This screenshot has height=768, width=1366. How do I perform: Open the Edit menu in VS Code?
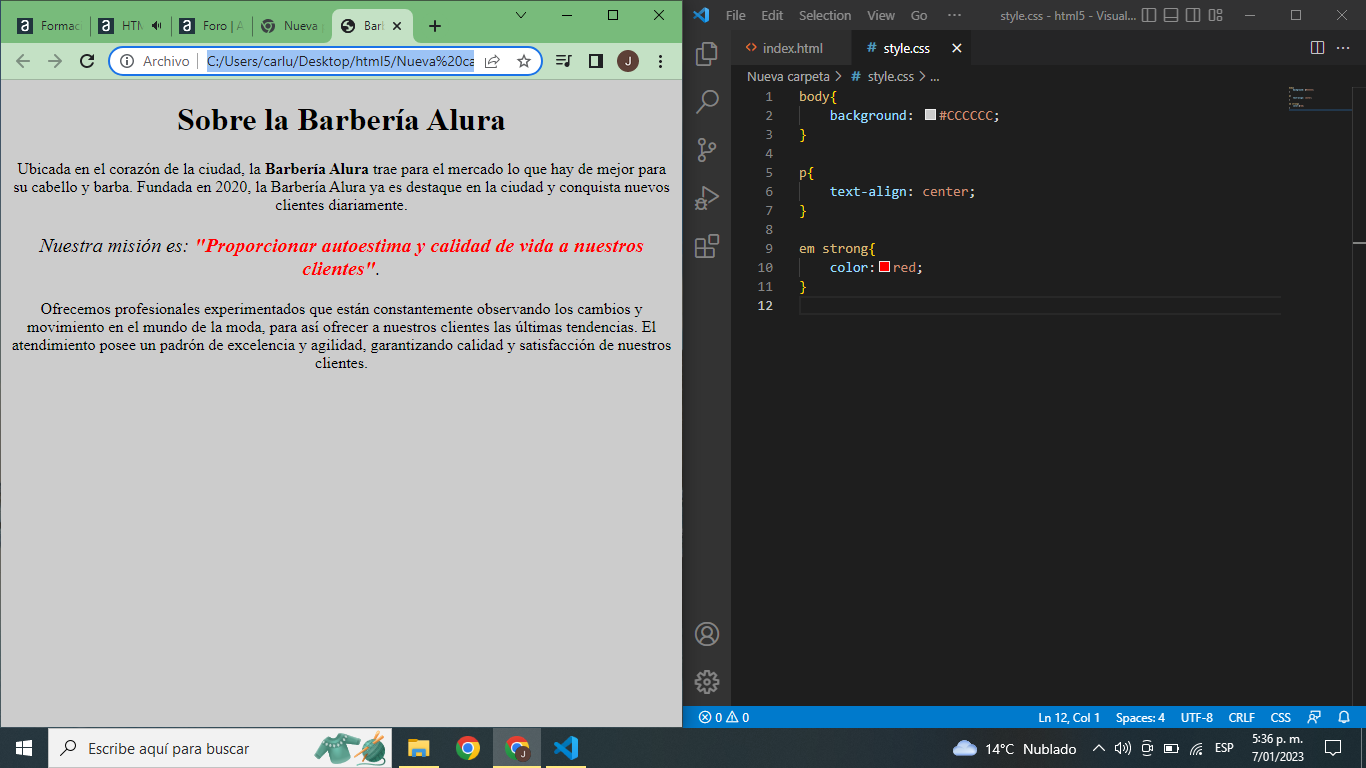[772, 15]
